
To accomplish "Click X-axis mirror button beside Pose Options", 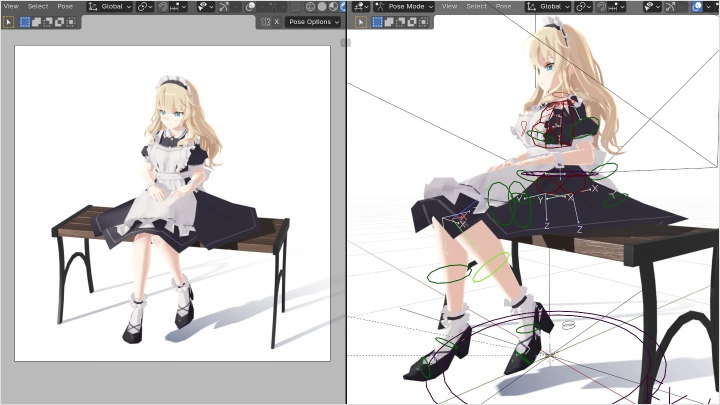I will 276,21.
